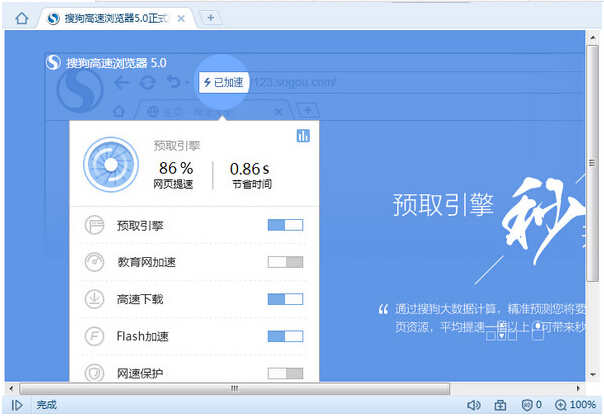604x418 pixels.
Task: Open the toolbox icon in status bar
Action: tap(500, 405)
